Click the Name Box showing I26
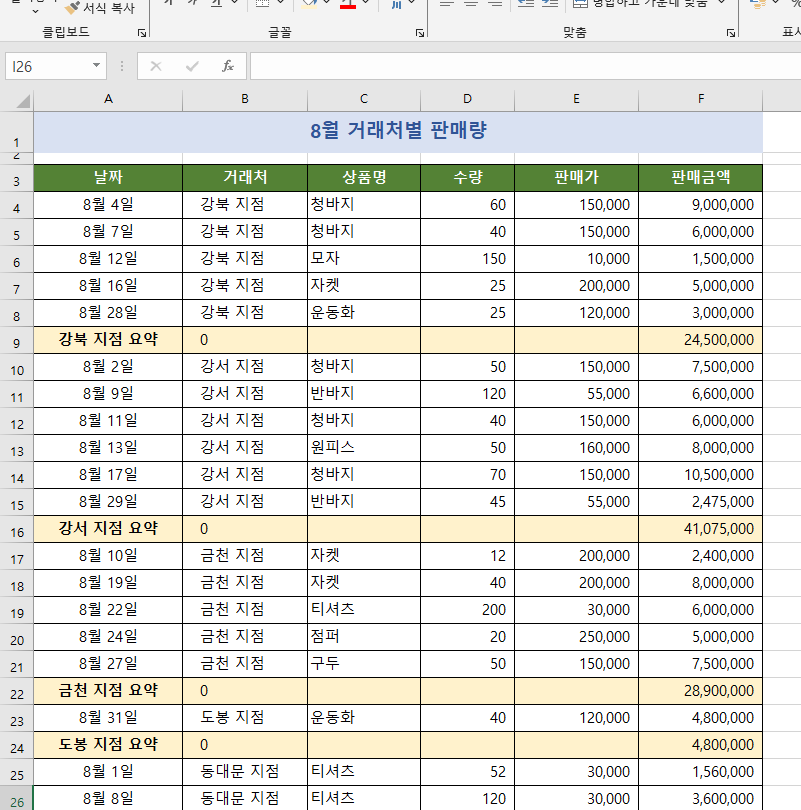The image size is (801, 810). (56, 66)
